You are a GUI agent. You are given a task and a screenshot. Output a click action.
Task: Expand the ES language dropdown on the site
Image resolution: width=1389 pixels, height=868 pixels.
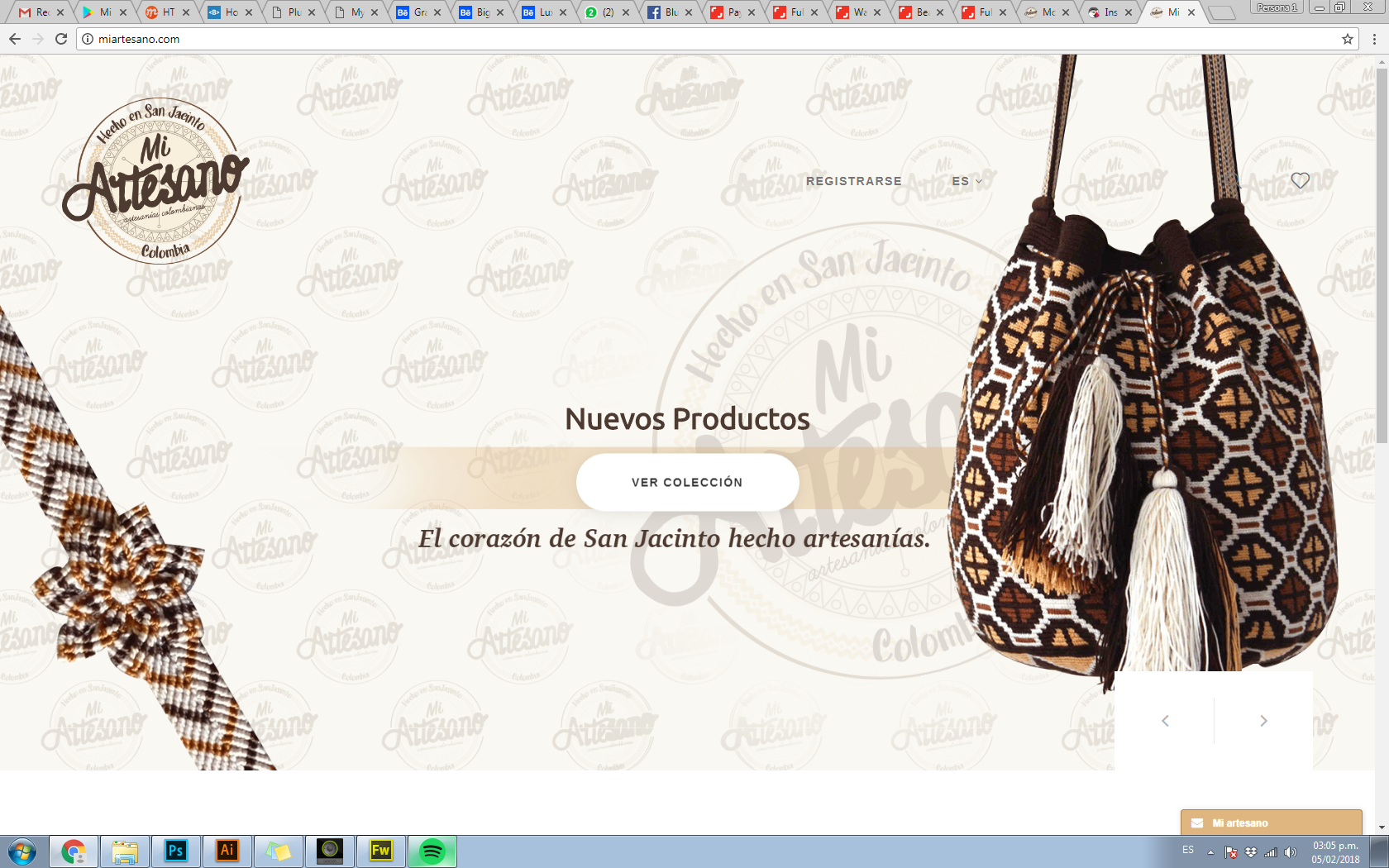pyautogui.click(x=967, y=181)
